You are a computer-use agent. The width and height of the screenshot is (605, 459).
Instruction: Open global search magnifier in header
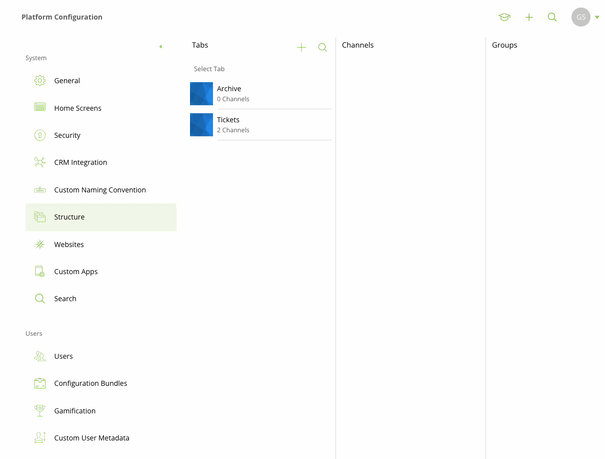pos(552,17)
